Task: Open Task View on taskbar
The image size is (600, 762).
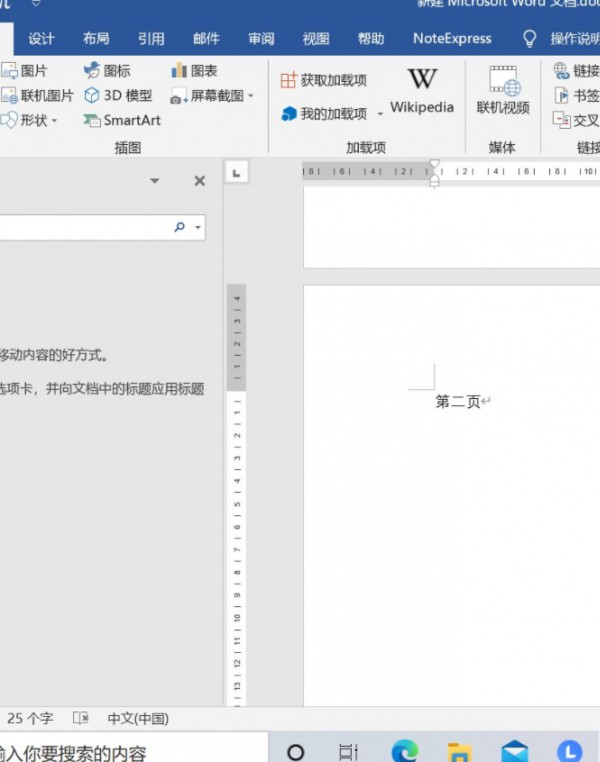Action: pos(348,752)
